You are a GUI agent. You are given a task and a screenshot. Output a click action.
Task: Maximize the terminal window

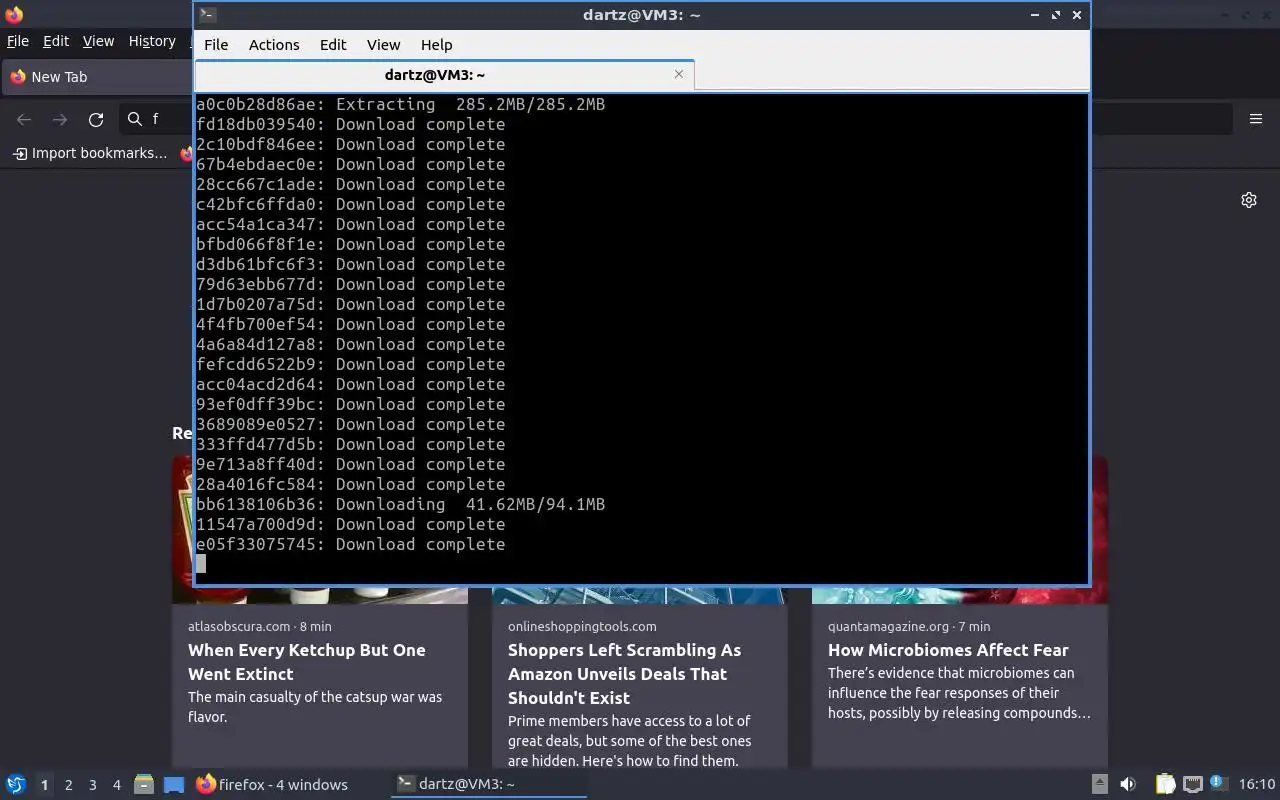1055,14
